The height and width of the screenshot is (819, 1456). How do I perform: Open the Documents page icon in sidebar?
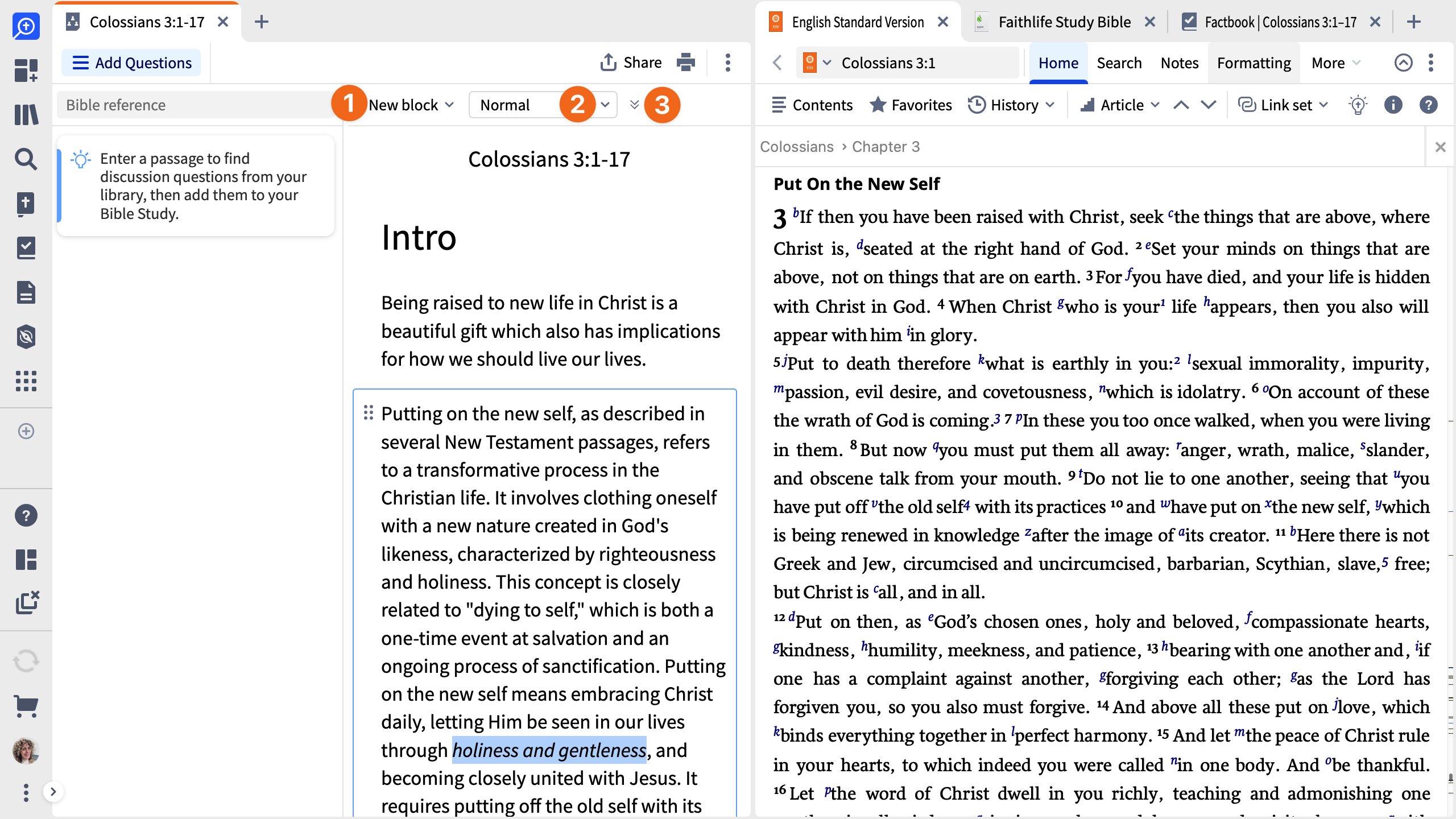coord(26,292)
